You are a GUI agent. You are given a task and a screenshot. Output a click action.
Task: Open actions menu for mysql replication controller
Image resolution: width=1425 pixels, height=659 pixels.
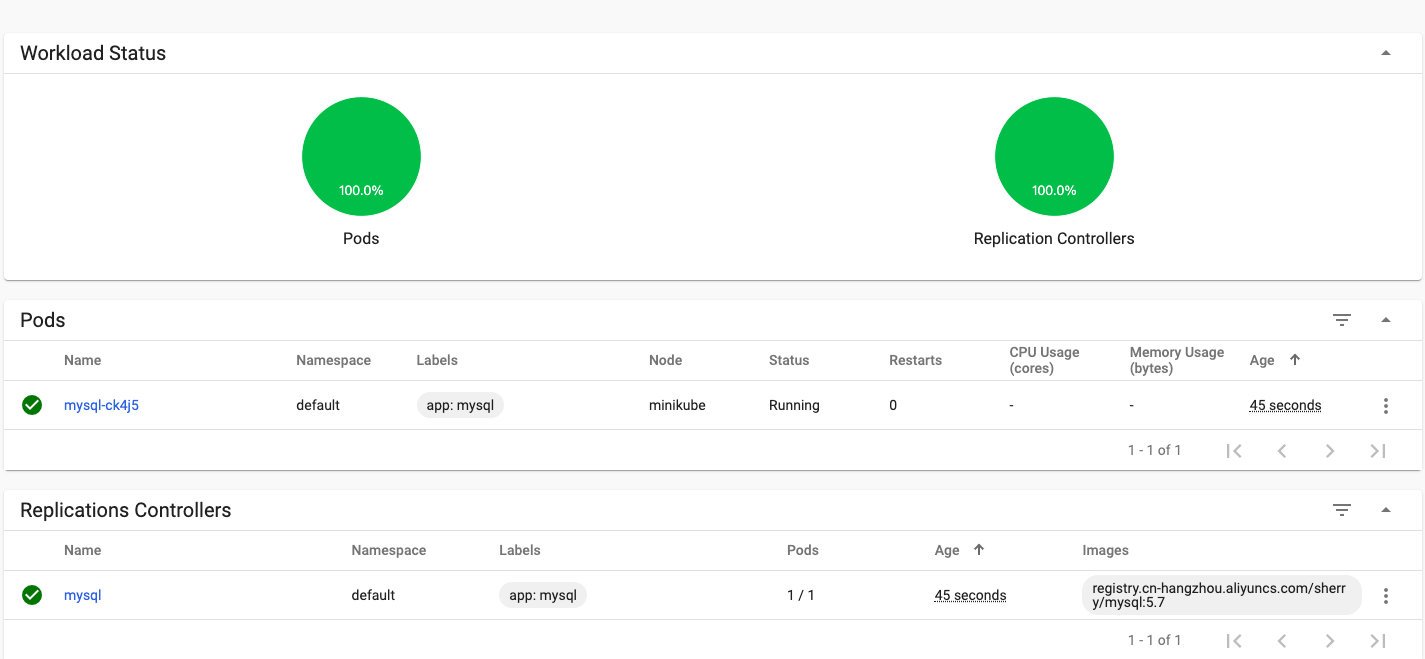pos(1386,596)
